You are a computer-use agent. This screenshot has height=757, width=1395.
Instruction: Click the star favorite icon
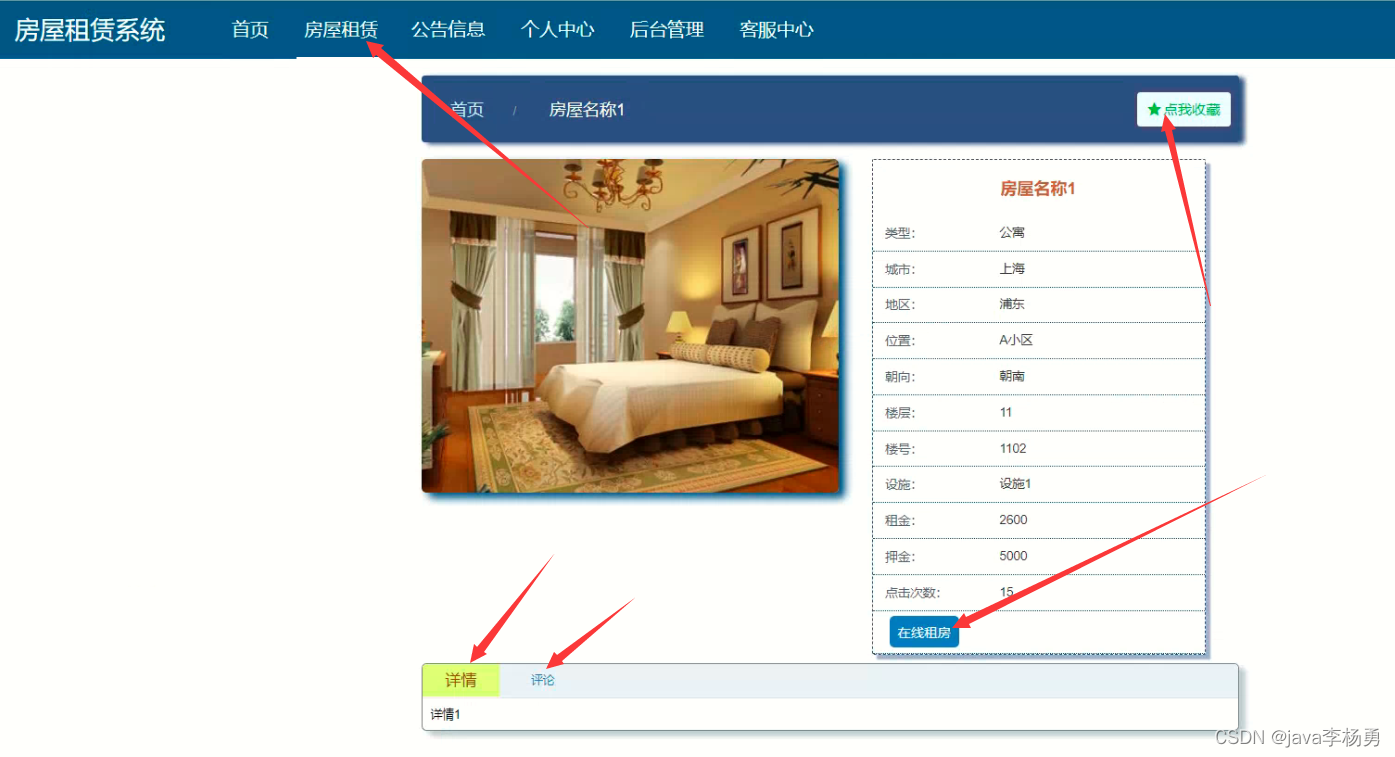(1154, 110)
